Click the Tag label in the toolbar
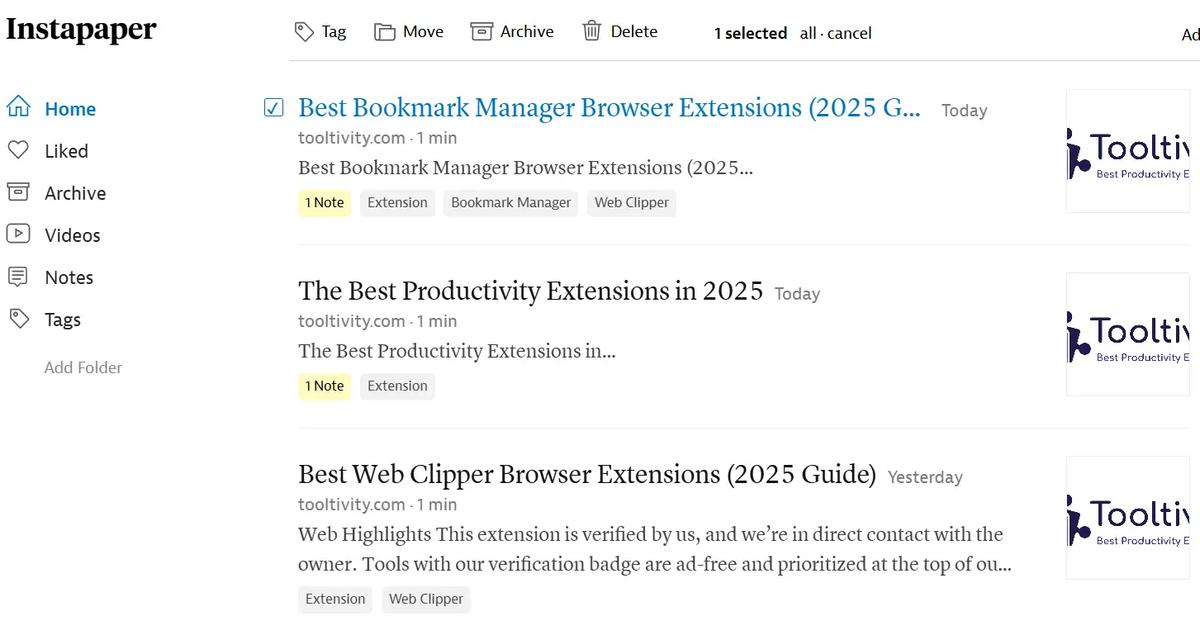This screenshot has height=630, width=1200. pos(334,32)
